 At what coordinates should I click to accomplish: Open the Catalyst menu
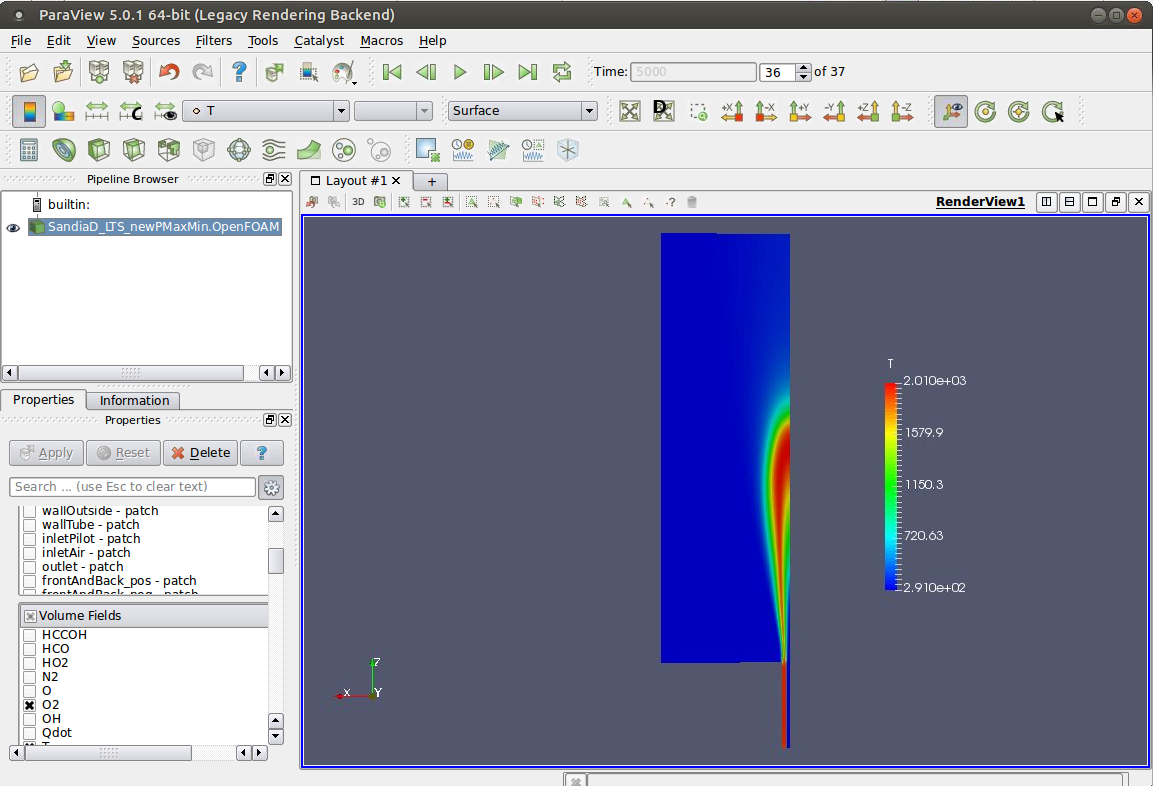(319, 40)
